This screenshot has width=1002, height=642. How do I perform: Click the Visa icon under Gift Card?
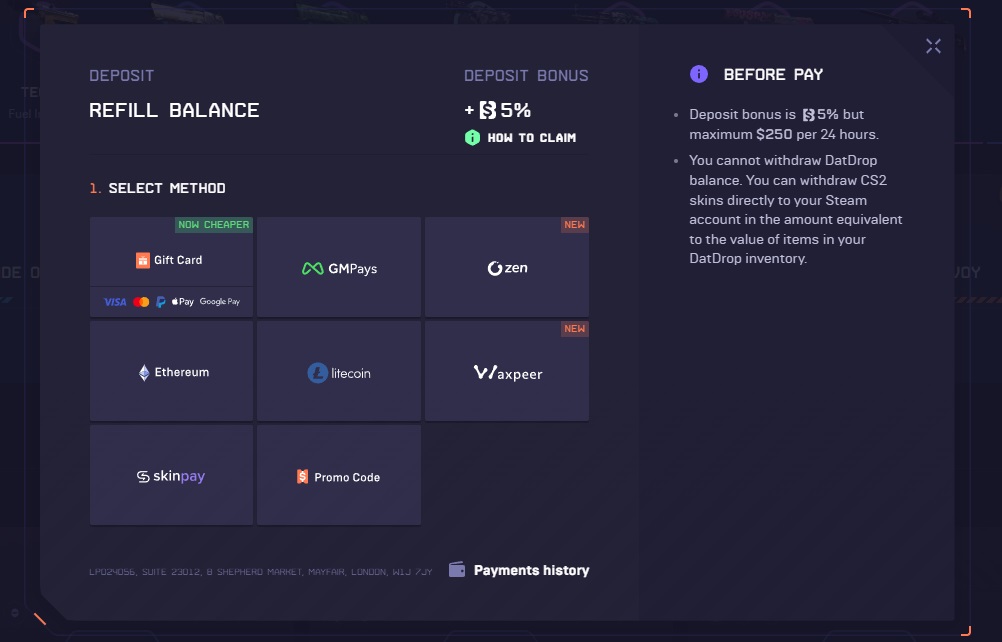coord(113,301)
